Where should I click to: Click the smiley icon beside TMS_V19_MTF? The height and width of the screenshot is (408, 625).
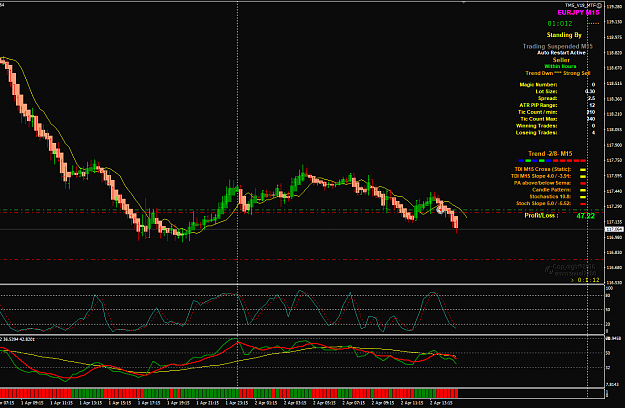tap(599, 6)
